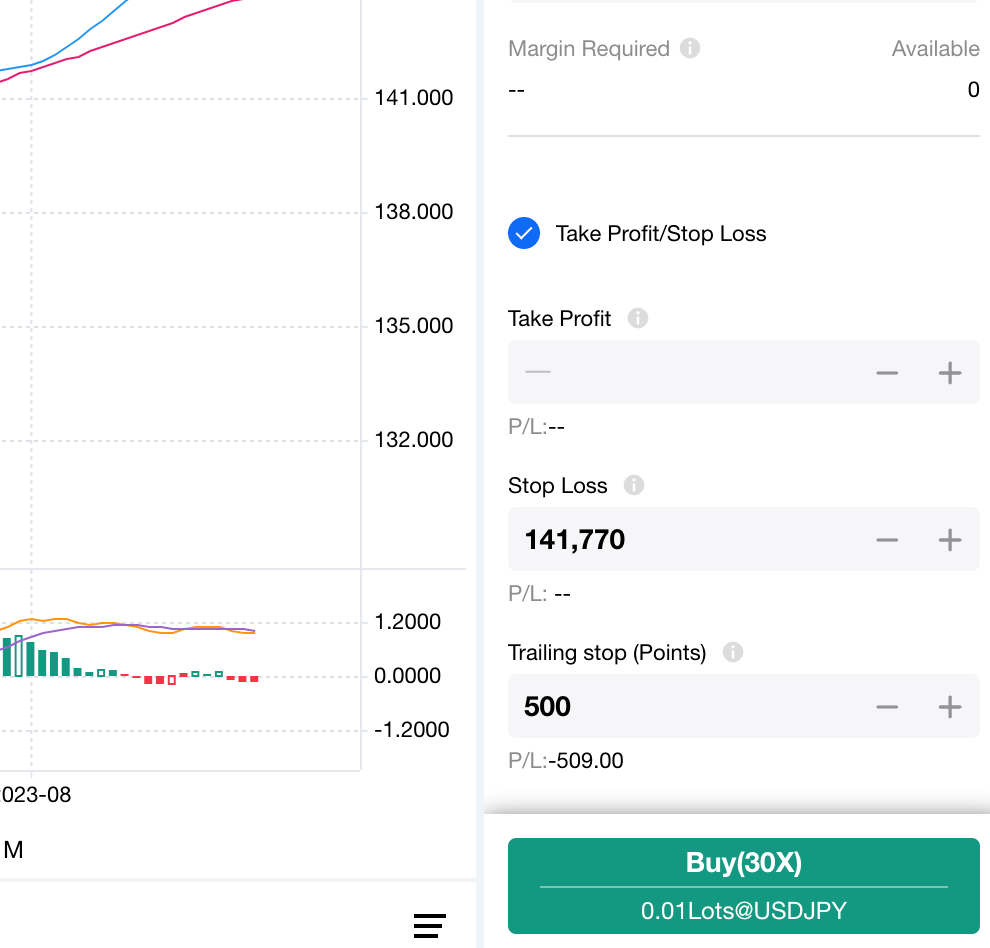Focus the empty Take Profit input field
Screen dimensions: 990x948
tap(680, 373)
